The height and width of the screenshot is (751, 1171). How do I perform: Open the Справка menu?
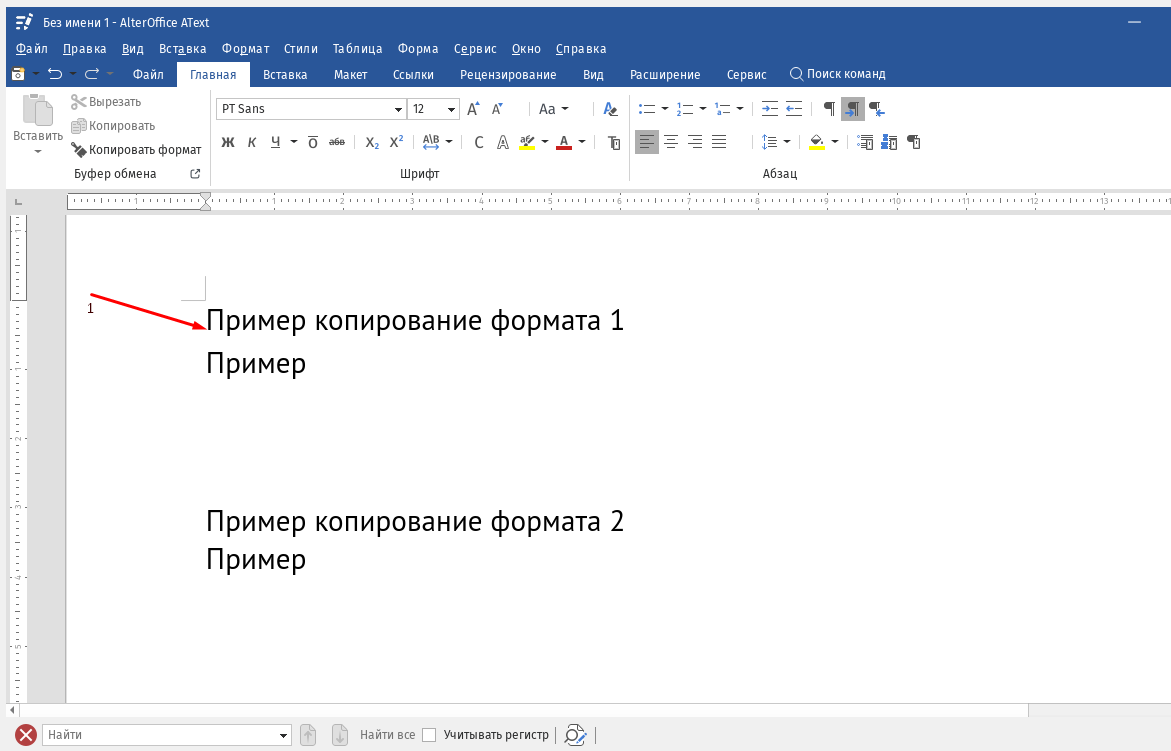[581, 49]
